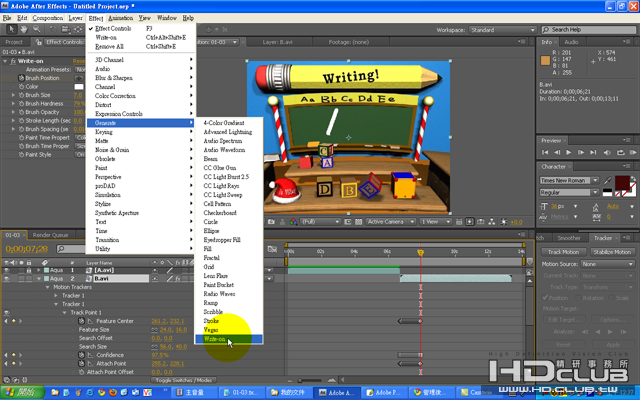Screen dimensions: 640x400
Task: Collapse the Track Point 1 group
Action: pos(64,313)
